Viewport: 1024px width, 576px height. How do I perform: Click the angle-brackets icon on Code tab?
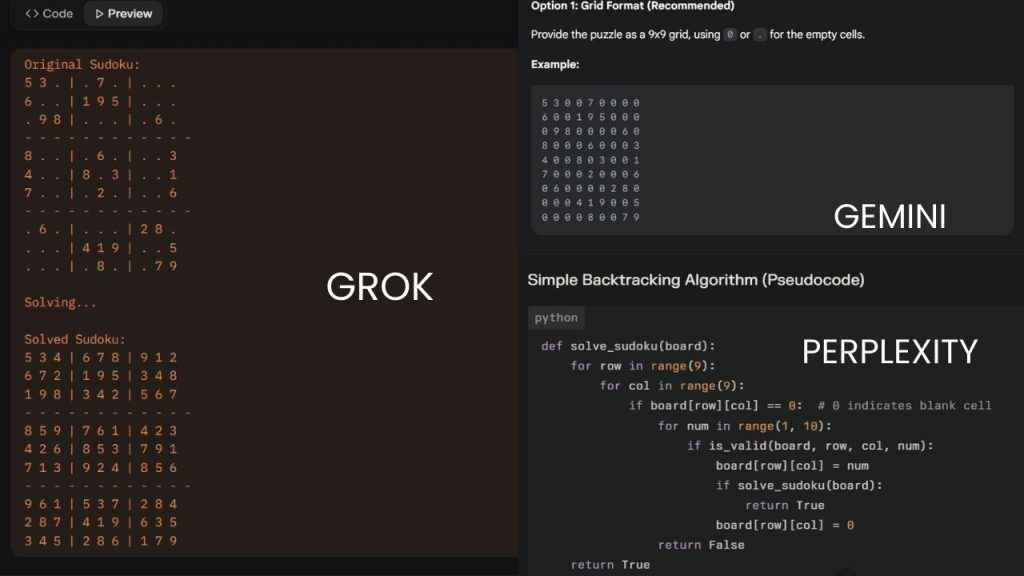(32, 14)
